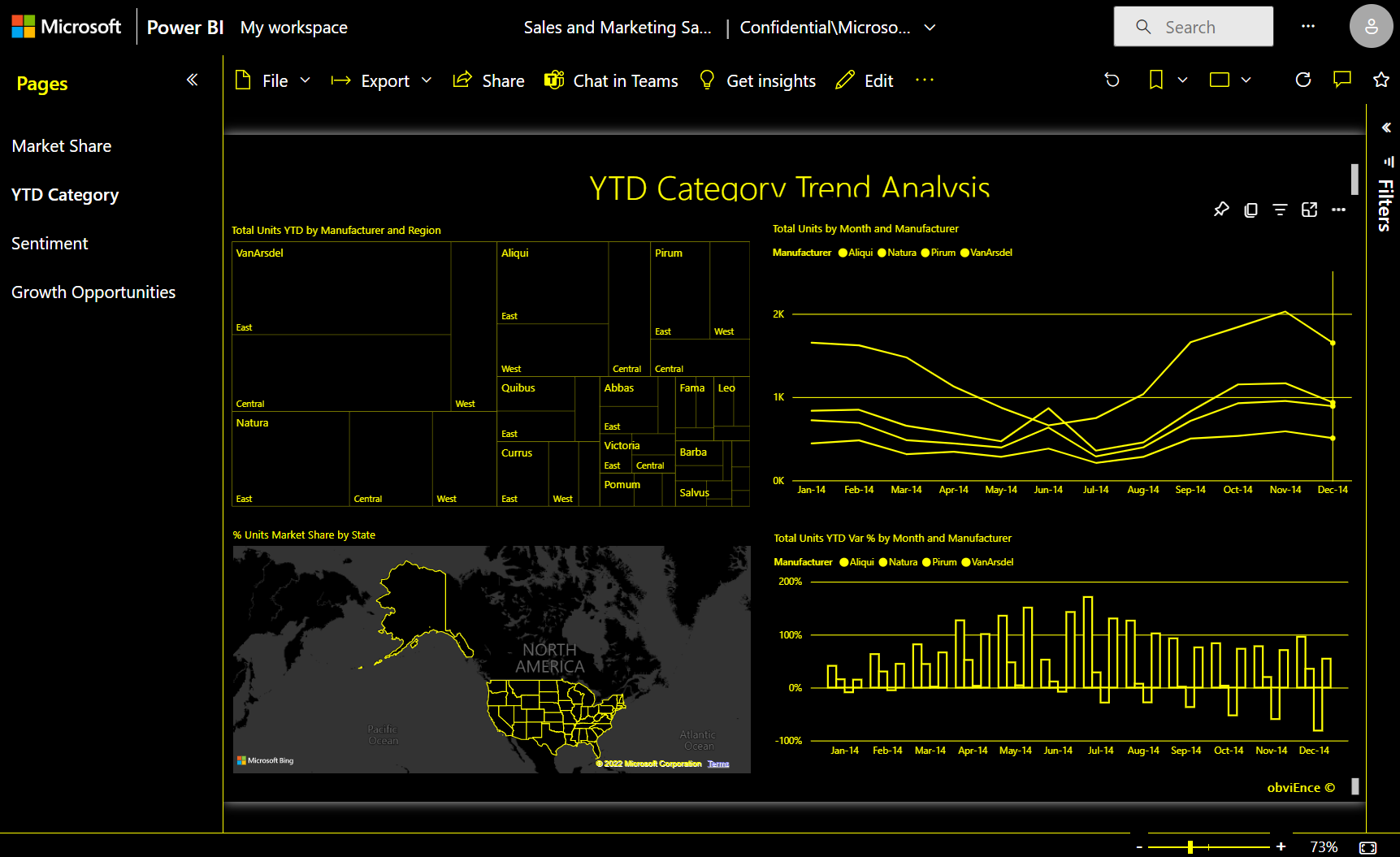Reset report to default view
This screenshot has width=1400, height=857.
(1112, 80)
